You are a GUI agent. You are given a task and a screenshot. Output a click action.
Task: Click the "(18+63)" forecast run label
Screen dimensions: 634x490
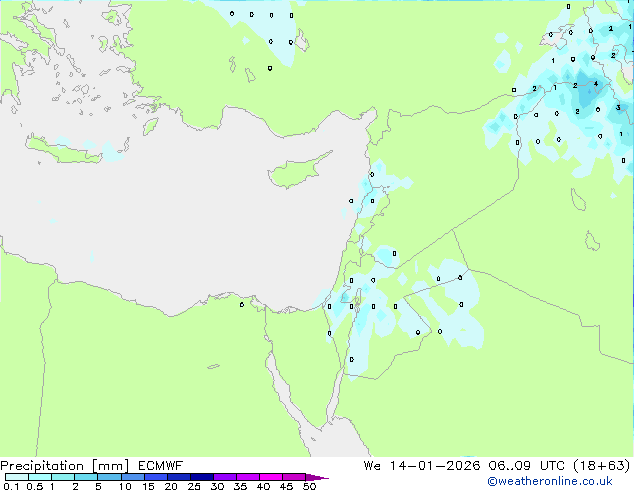[x=602, y=466]
